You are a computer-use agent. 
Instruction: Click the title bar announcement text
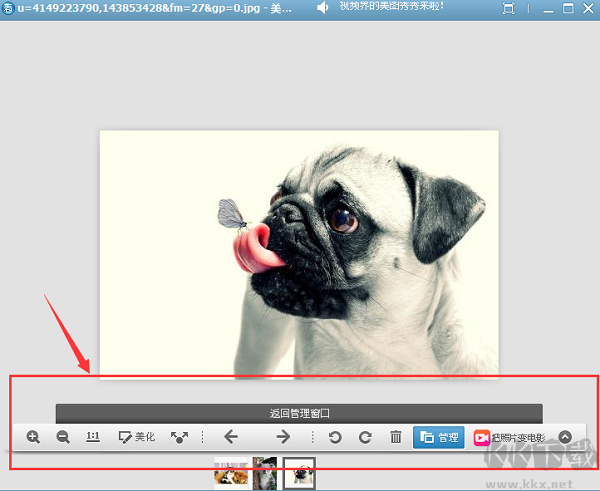click(x=404, y=8)
